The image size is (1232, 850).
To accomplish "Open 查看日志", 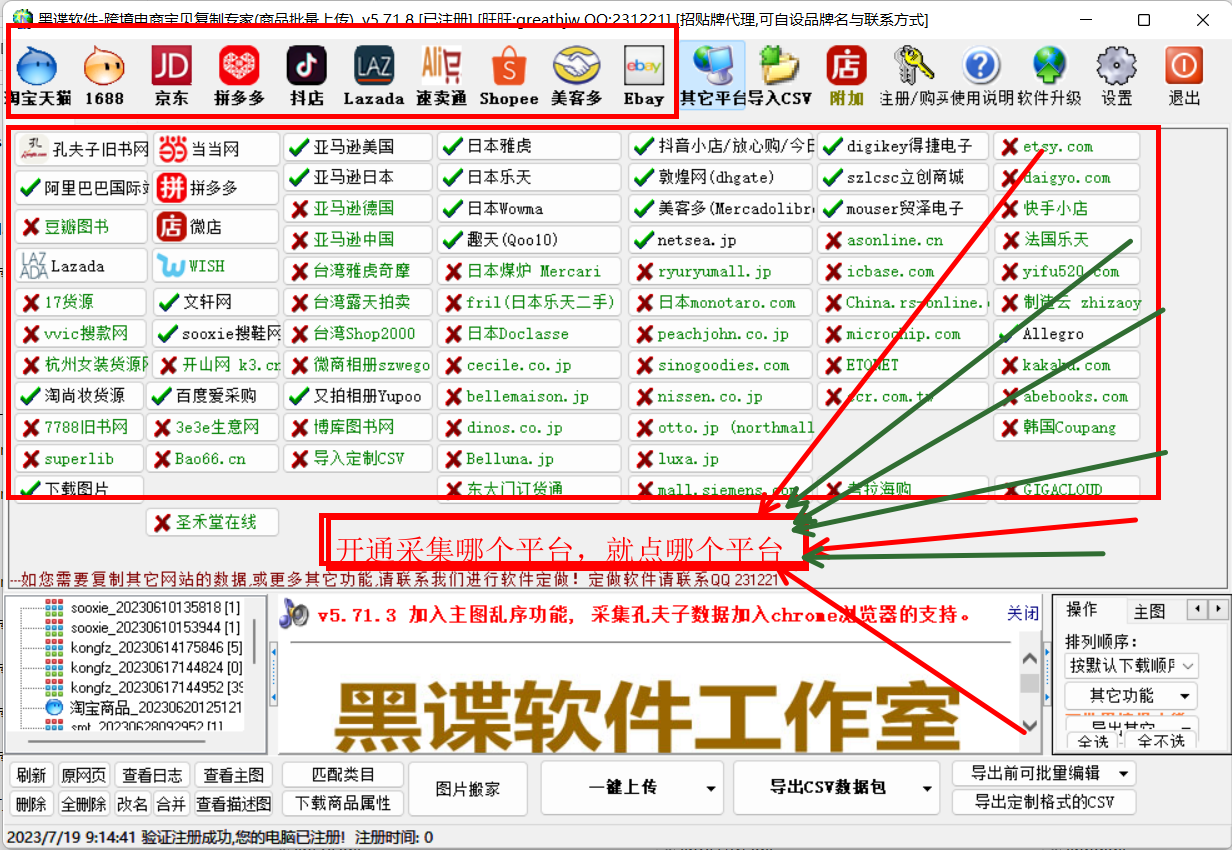I will pyautogui.click(x=152, y=775).
